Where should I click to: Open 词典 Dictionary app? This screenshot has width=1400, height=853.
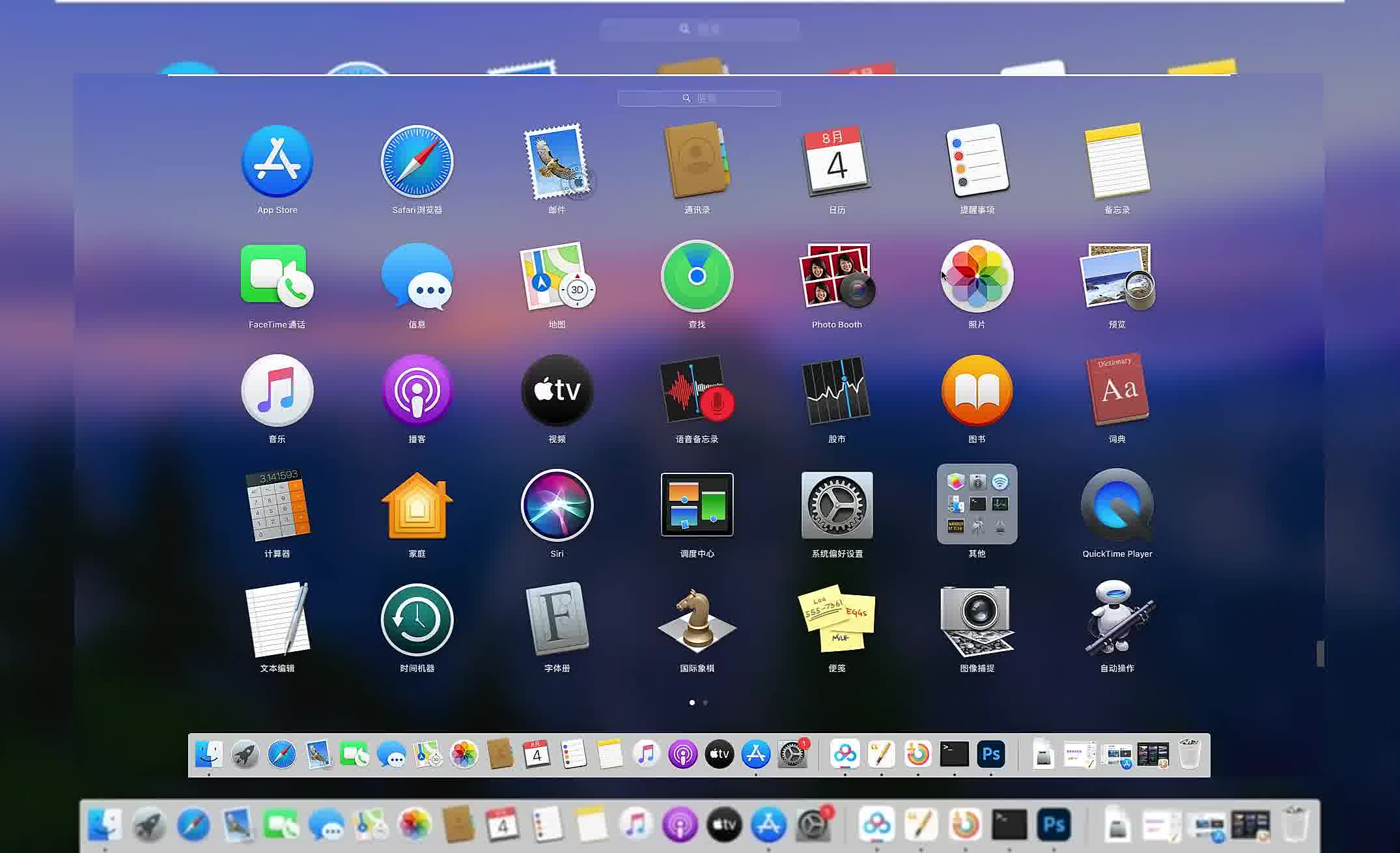(x=1117, y=389)
